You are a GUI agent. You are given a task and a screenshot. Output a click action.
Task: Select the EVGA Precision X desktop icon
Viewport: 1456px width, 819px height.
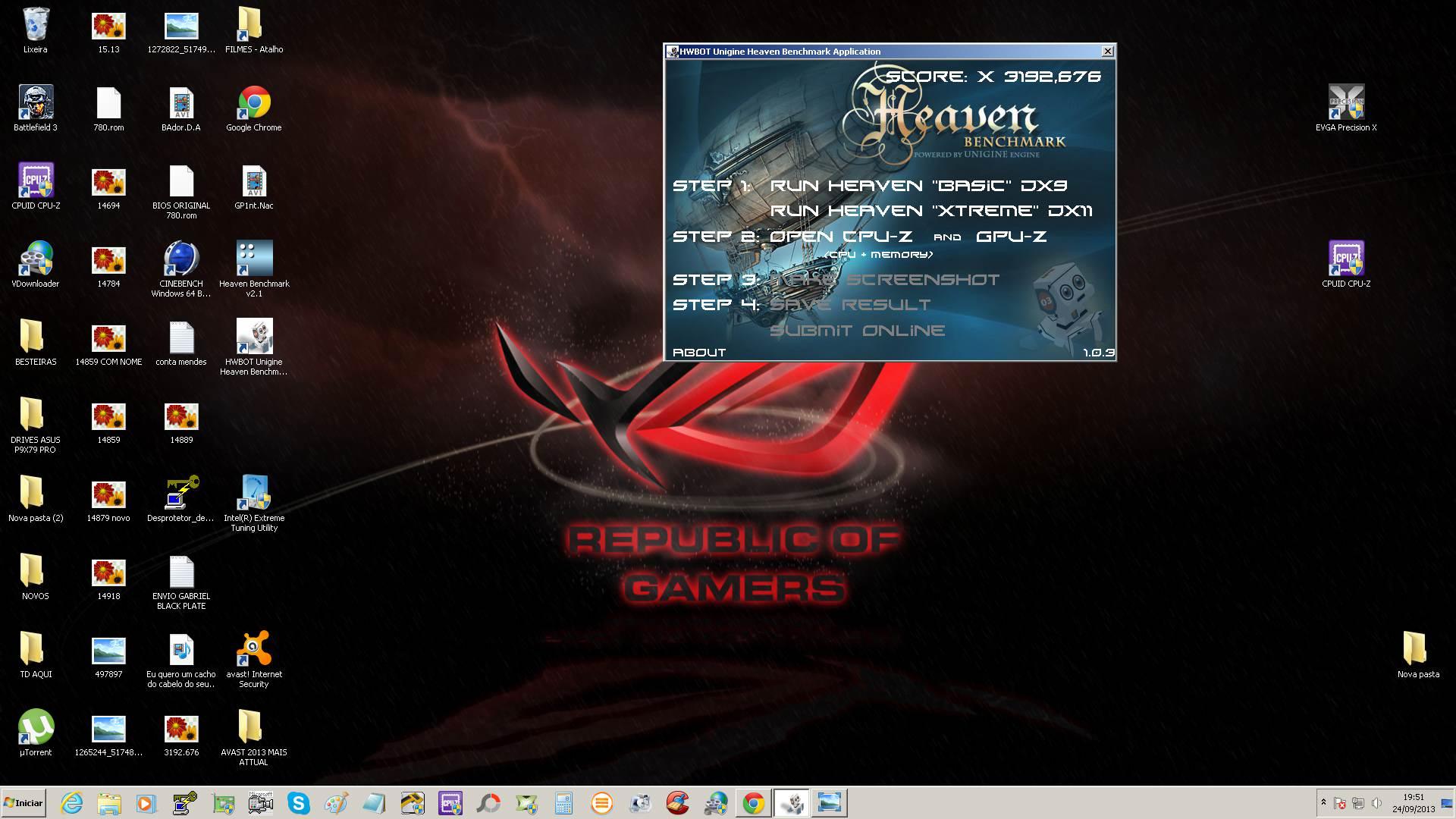pyautogui.click(x=1346, y=108)
